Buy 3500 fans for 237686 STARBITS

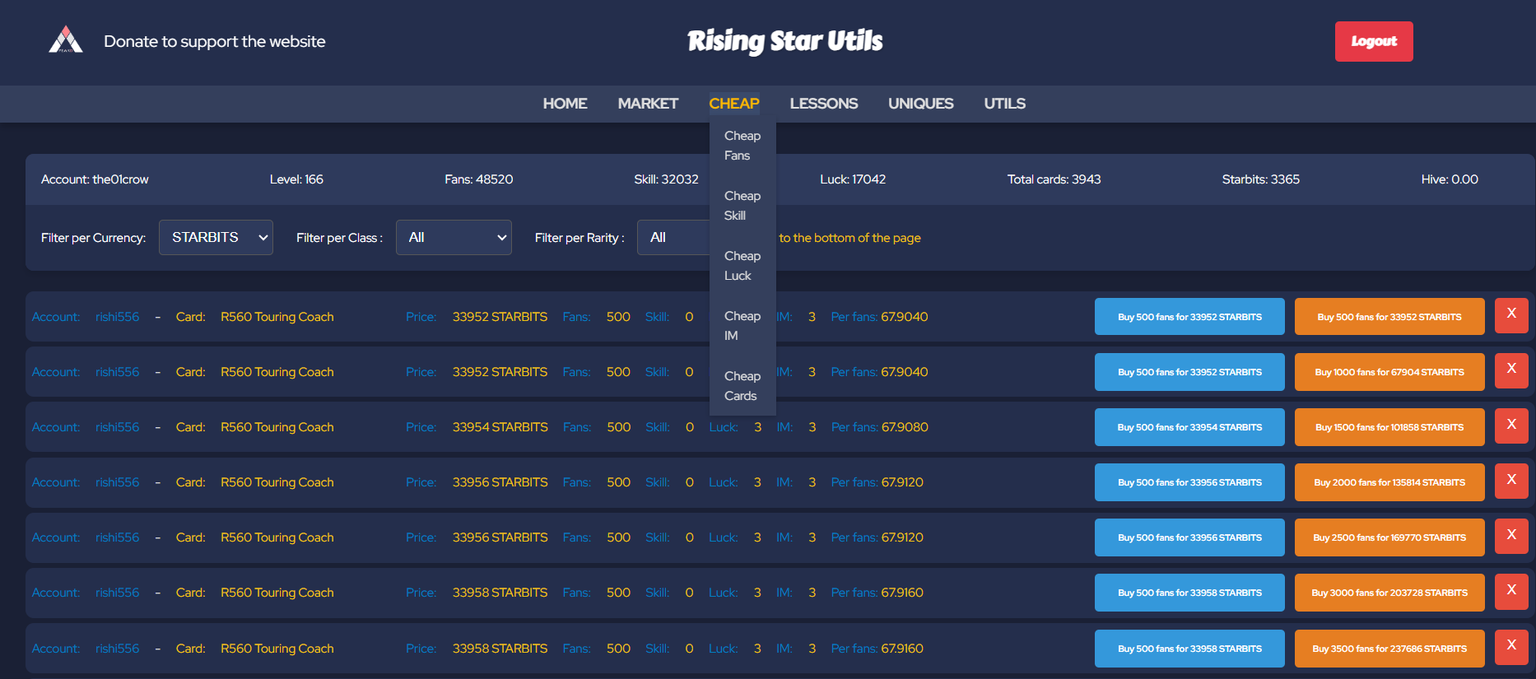tap(1390, 648)
